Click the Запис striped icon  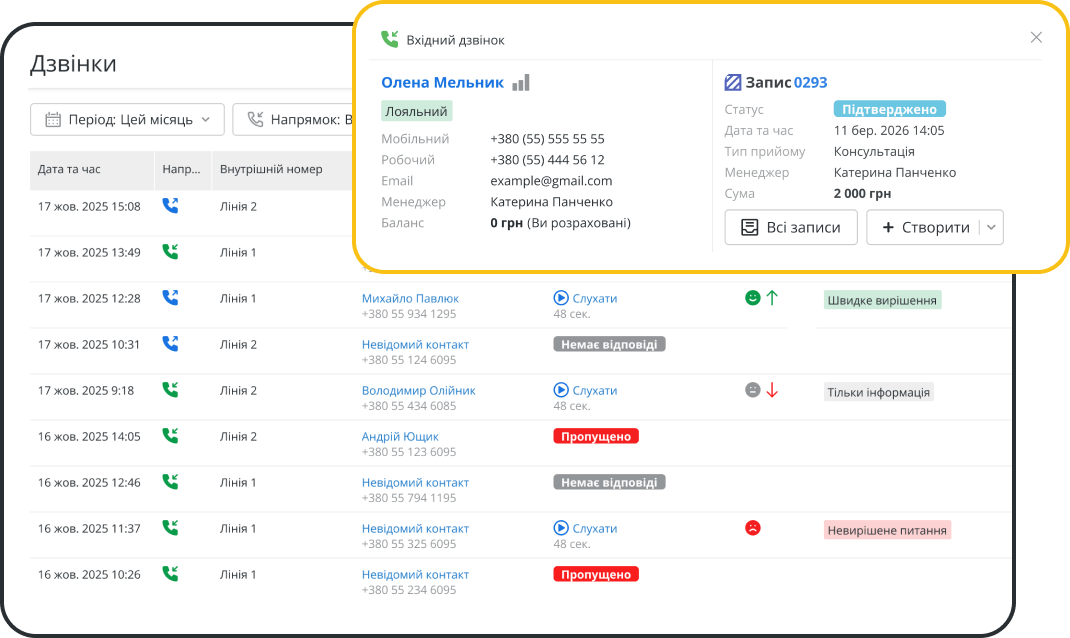[x=732, y=83]
